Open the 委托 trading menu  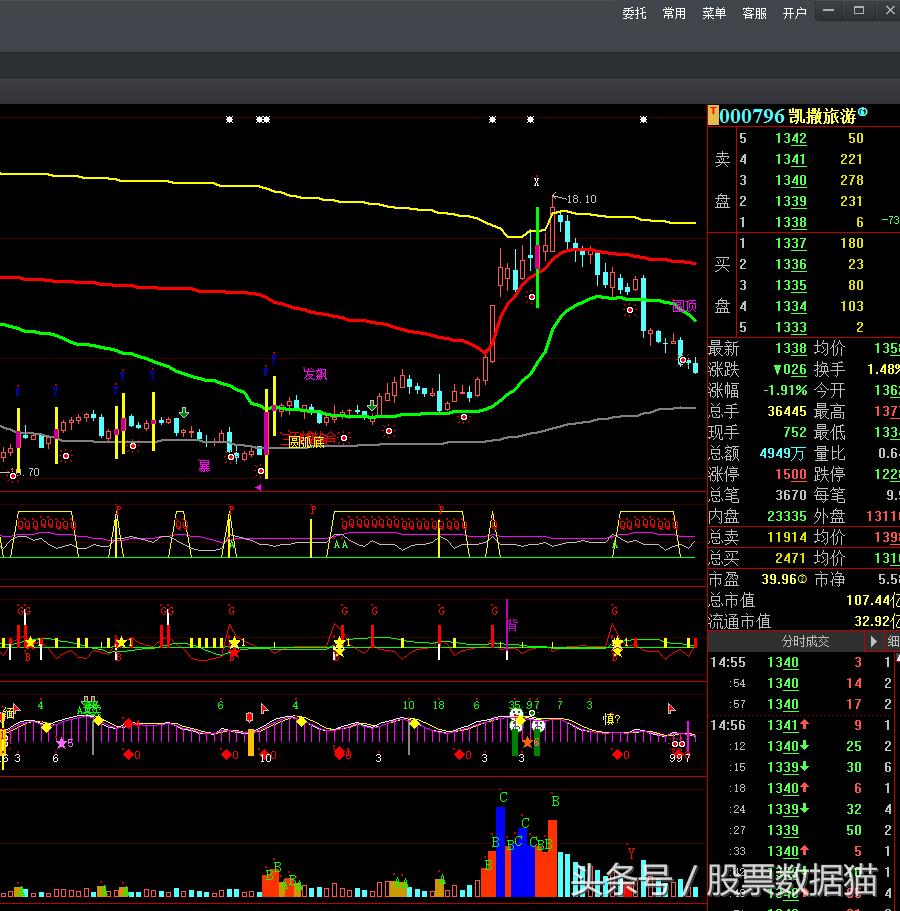tap(634, 13)
